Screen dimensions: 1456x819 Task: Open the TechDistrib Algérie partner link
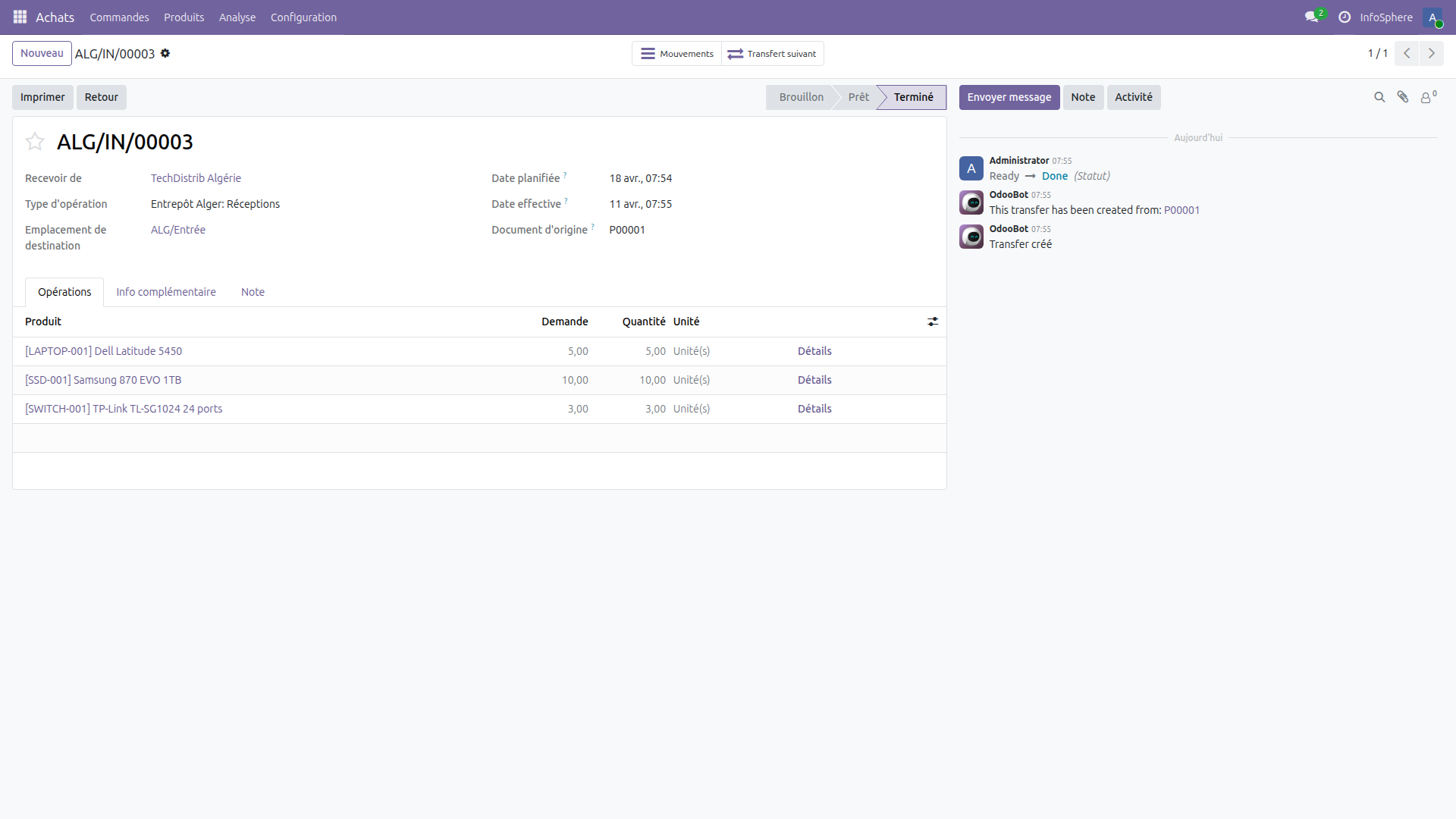click(x=196, y=178)
